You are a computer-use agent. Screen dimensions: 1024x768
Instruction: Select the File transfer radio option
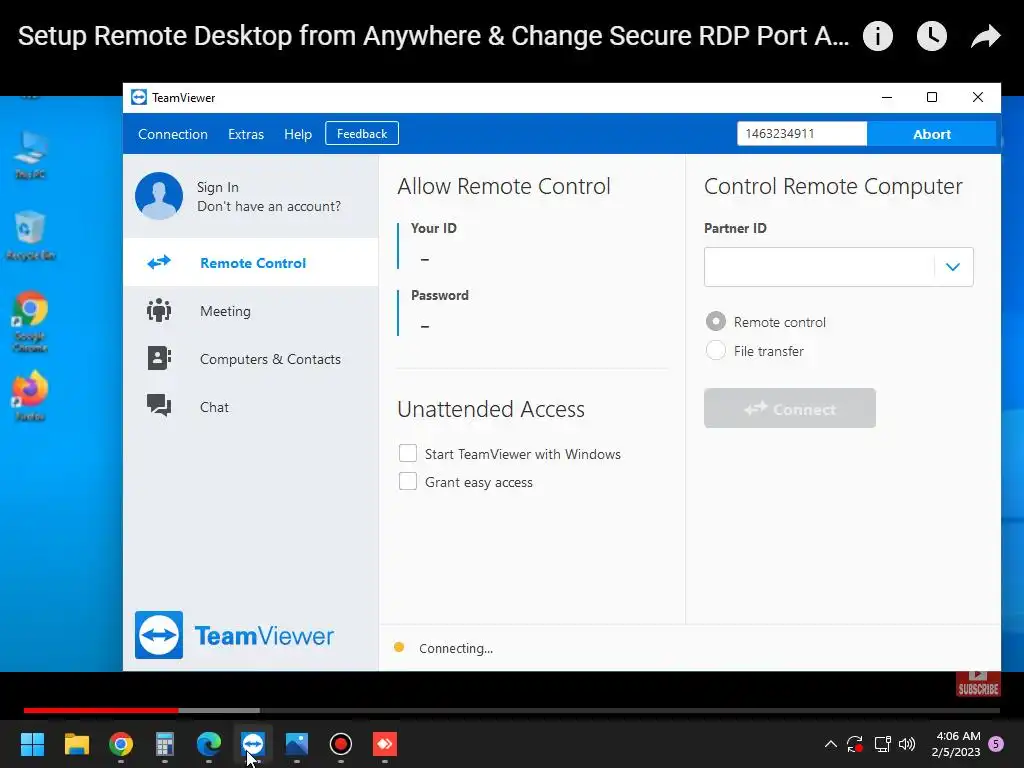[716, 351]
